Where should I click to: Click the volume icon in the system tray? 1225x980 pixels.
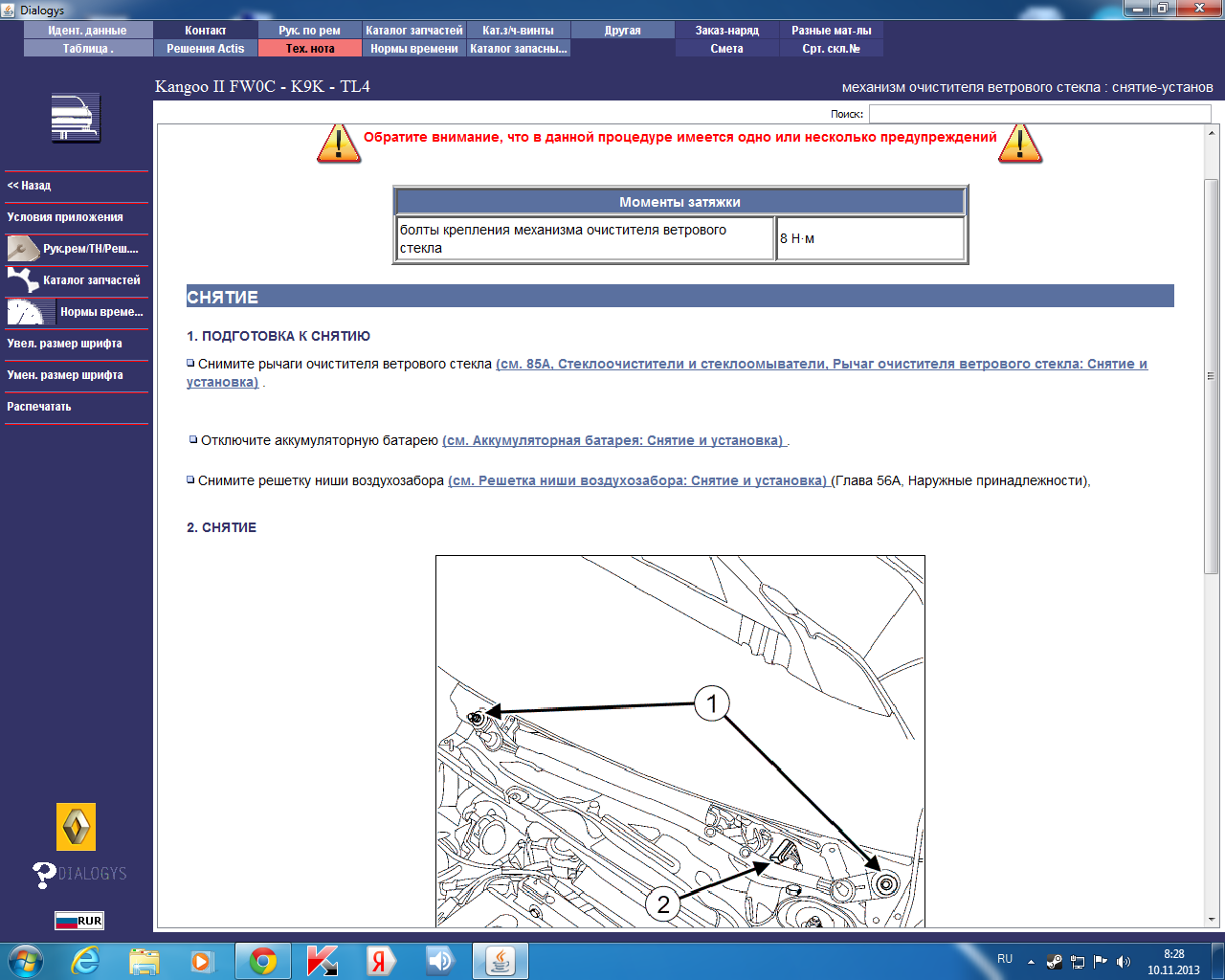tap(1124, 962)
